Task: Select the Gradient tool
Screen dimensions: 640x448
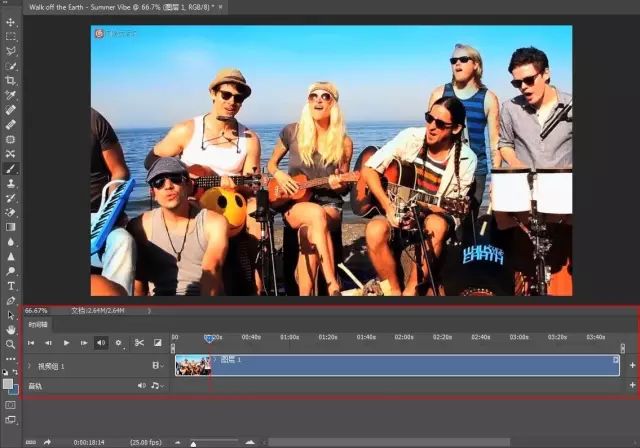Action: coord(11,227)
